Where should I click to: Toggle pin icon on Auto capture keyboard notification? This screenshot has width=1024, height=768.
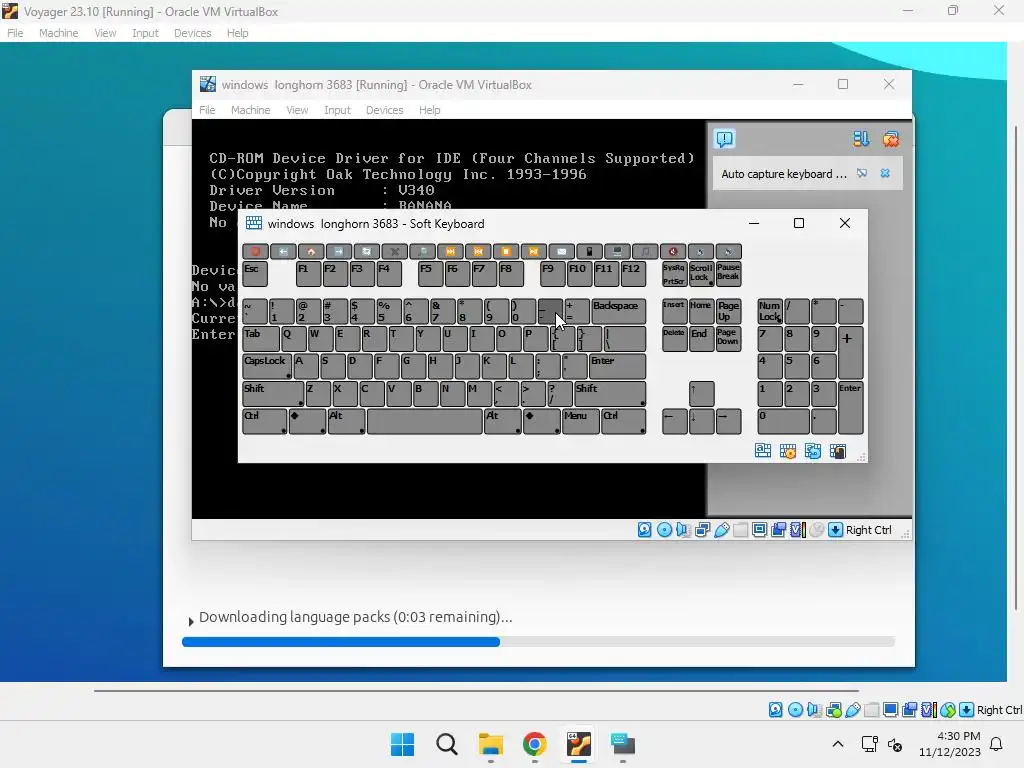862,174
